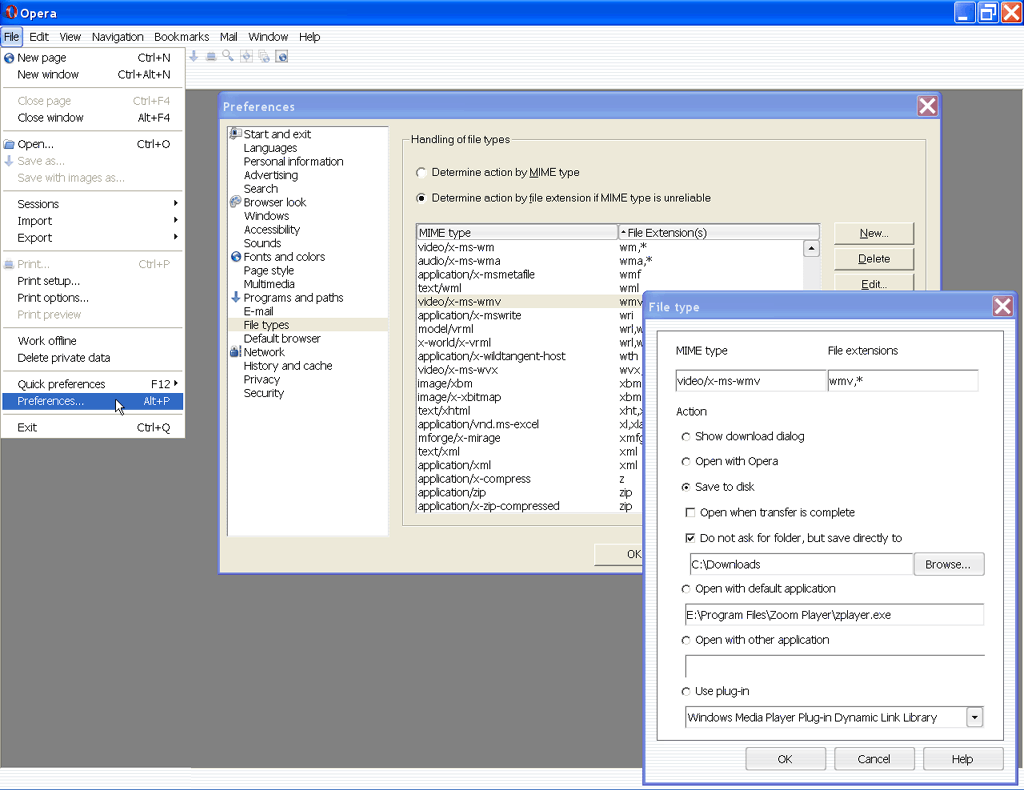This screenshot has height=790, width=1024.
Task: Choose Preferences from the File menu
Action: 50,399
